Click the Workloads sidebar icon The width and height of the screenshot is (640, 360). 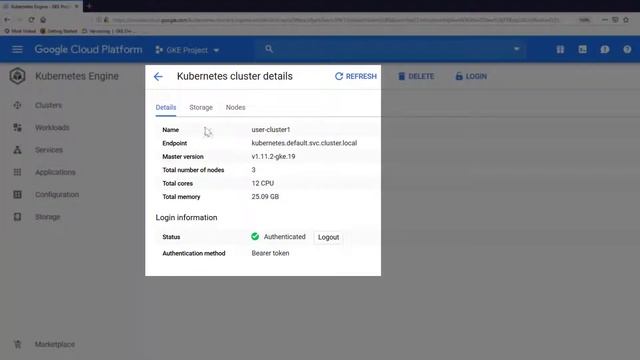(x=17, y=127)
